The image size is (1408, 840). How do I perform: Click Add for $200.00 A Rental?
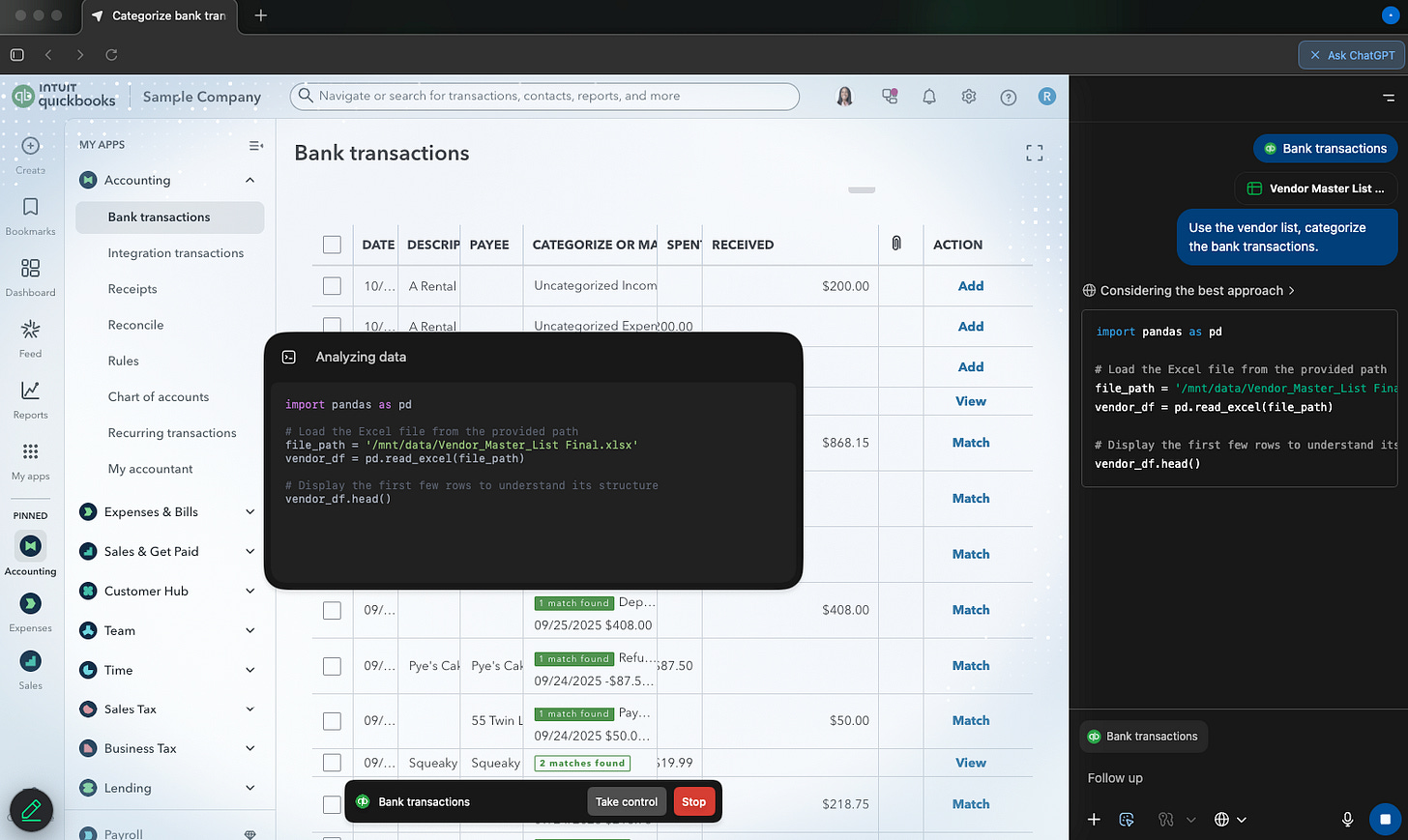[x=971, y=286]
